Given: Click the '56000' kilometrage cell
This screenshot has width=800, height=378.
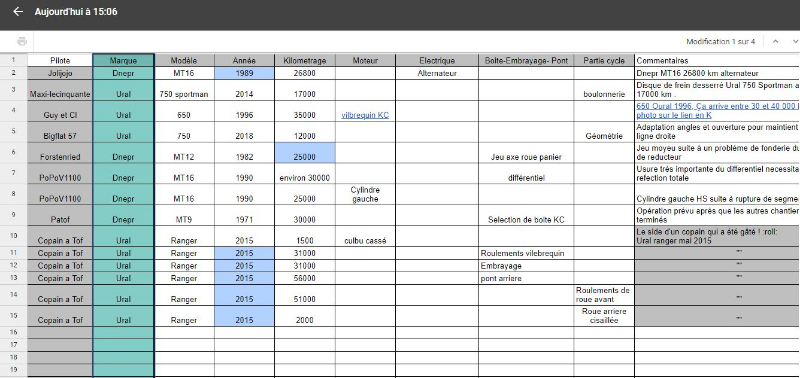Looking at the screenshot, I should pyautogui.click(x=305, y=278).
